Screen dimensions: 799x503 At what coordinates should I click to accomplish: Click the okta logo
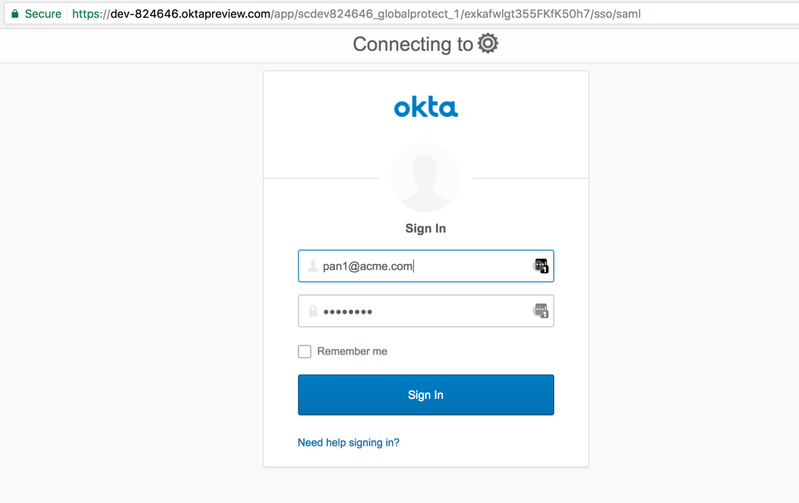click(x=426, y=107)
